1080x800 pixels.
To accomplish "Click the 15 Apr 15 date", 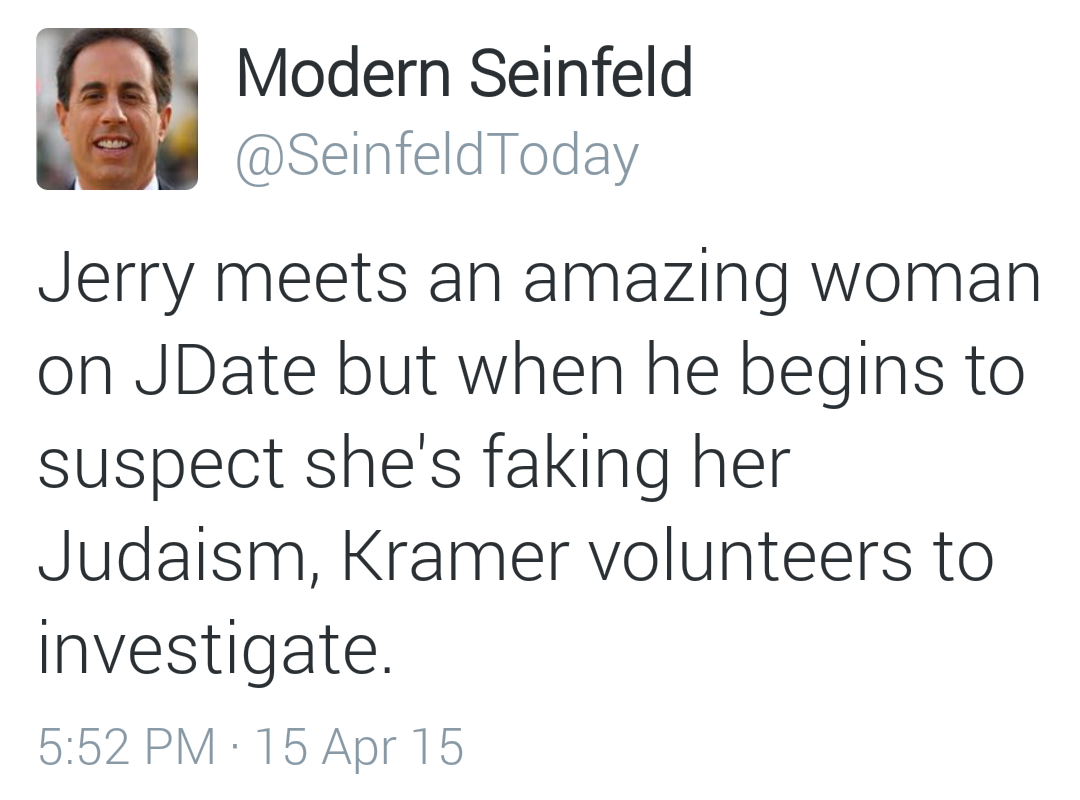I will pos(359,747).
